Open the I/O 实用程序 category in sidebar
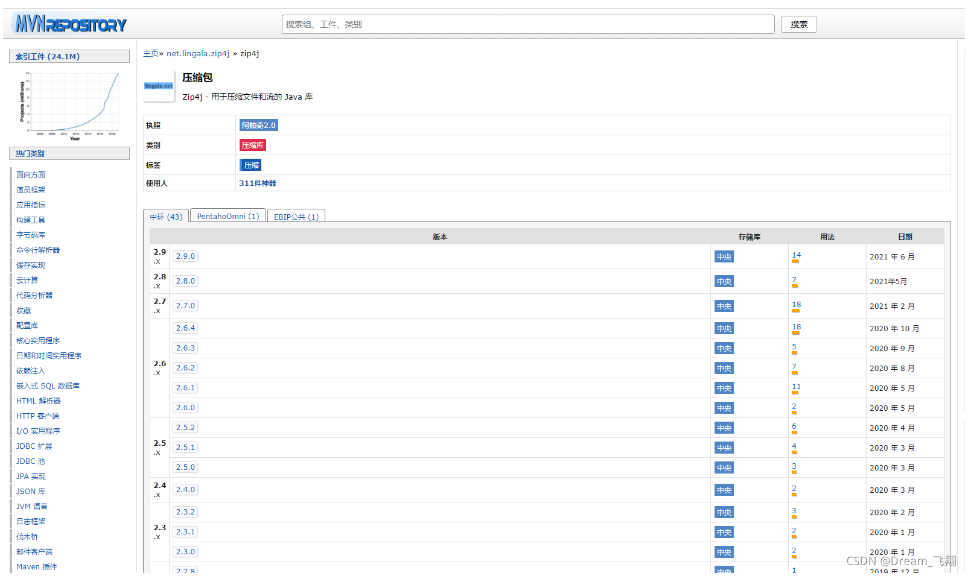This screenshot has width=978, height=577. (x=38, y=431)
